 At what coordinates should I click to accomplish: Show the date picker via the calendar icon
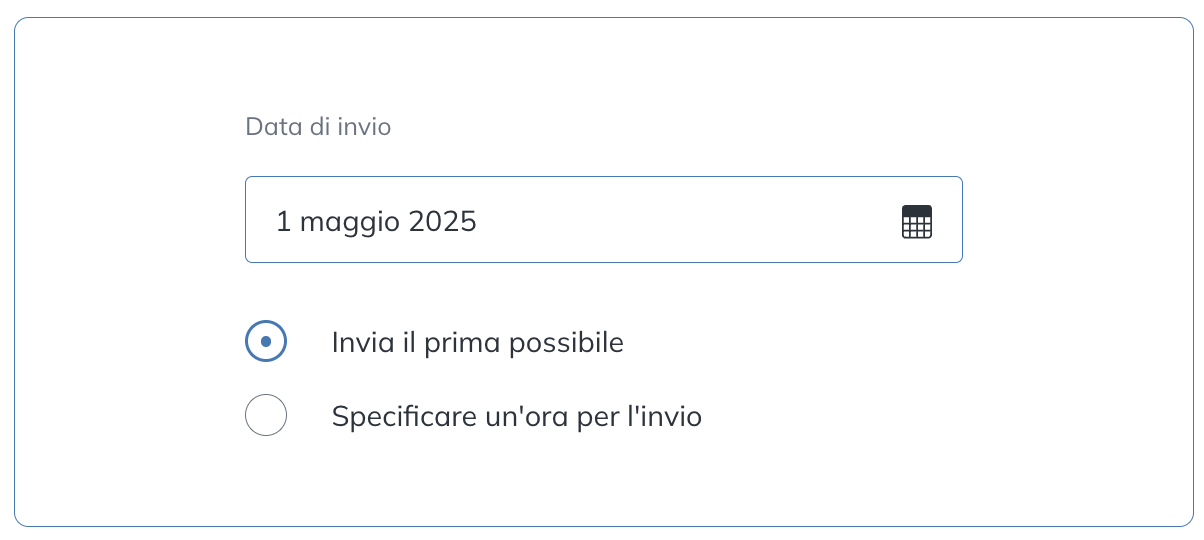click(916, 221)
